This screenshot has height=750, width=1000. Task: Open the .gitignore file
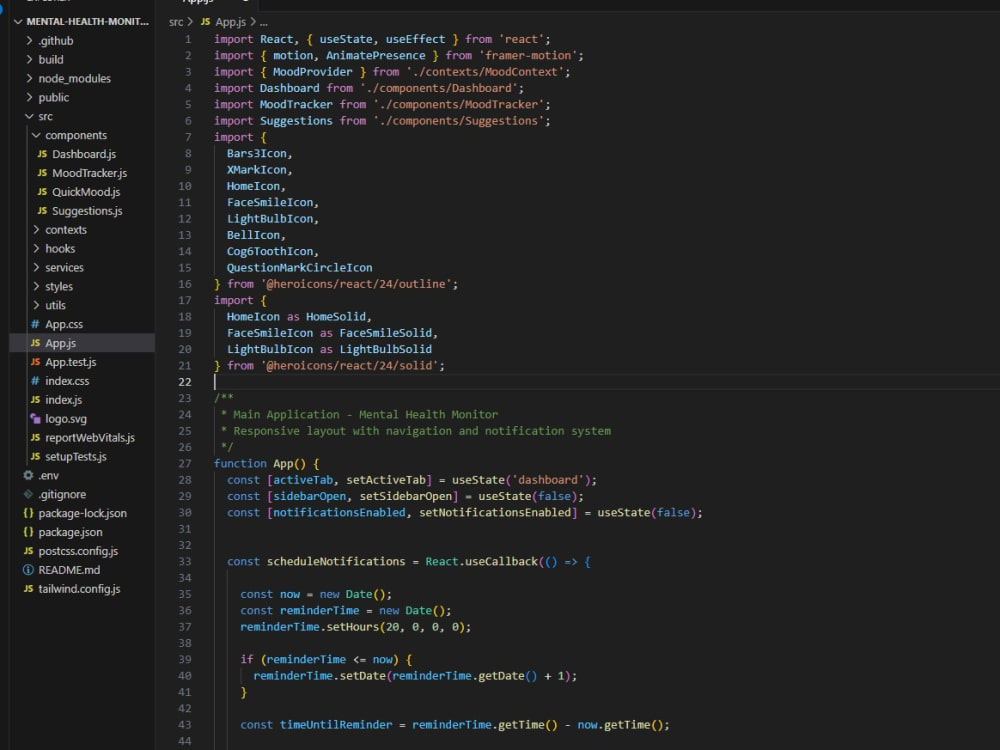(61, 494)
